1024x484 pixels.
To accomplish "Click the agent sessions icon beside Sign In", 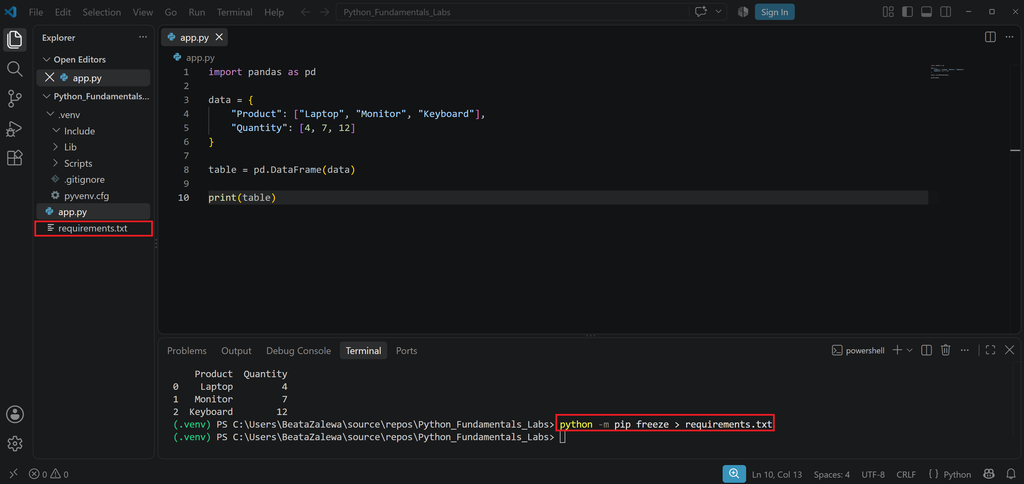I will [x=743, y=12].
